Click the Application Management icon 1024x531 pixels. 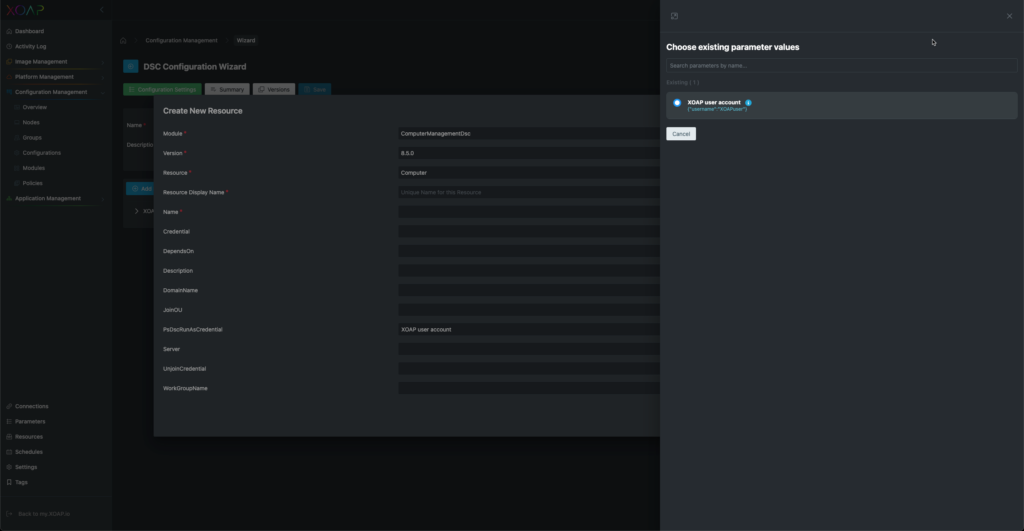click(9, 199)
